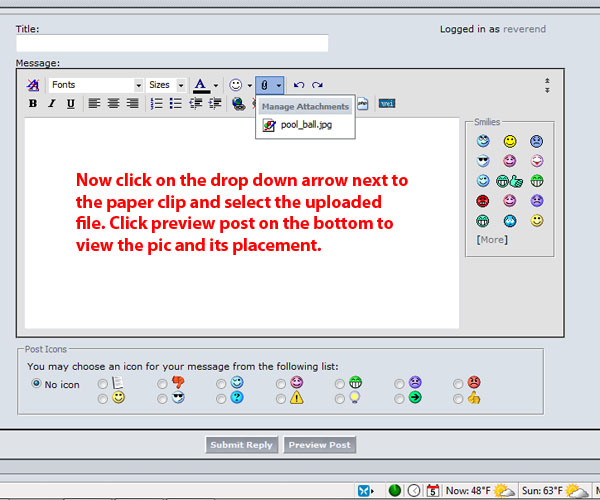
Task: Select the light bulb post icon radio
Action: coord(340,398)
